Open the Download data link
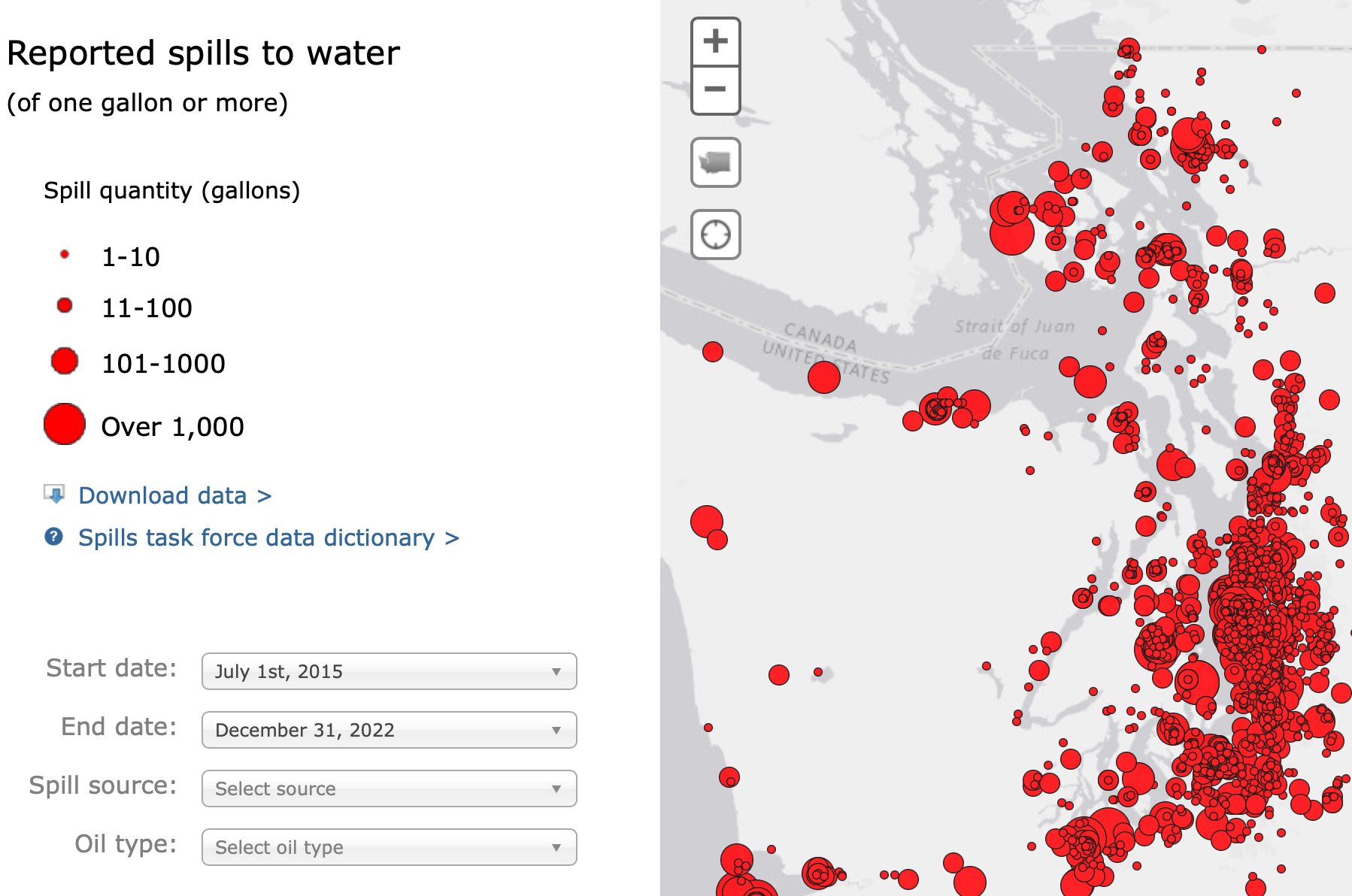The width and height of the screenshot is (1352, 896). pos(174,495)
